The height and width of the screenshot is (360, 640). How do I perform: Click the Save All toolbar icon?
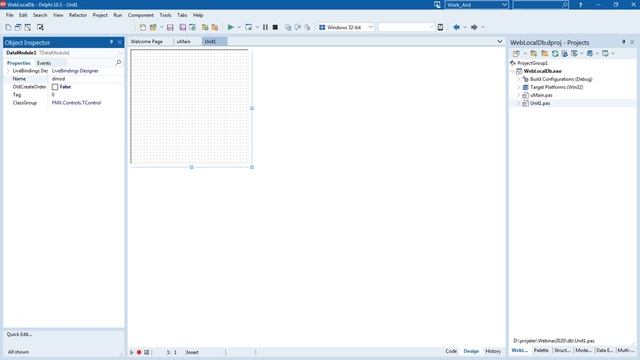click(182, 27)
